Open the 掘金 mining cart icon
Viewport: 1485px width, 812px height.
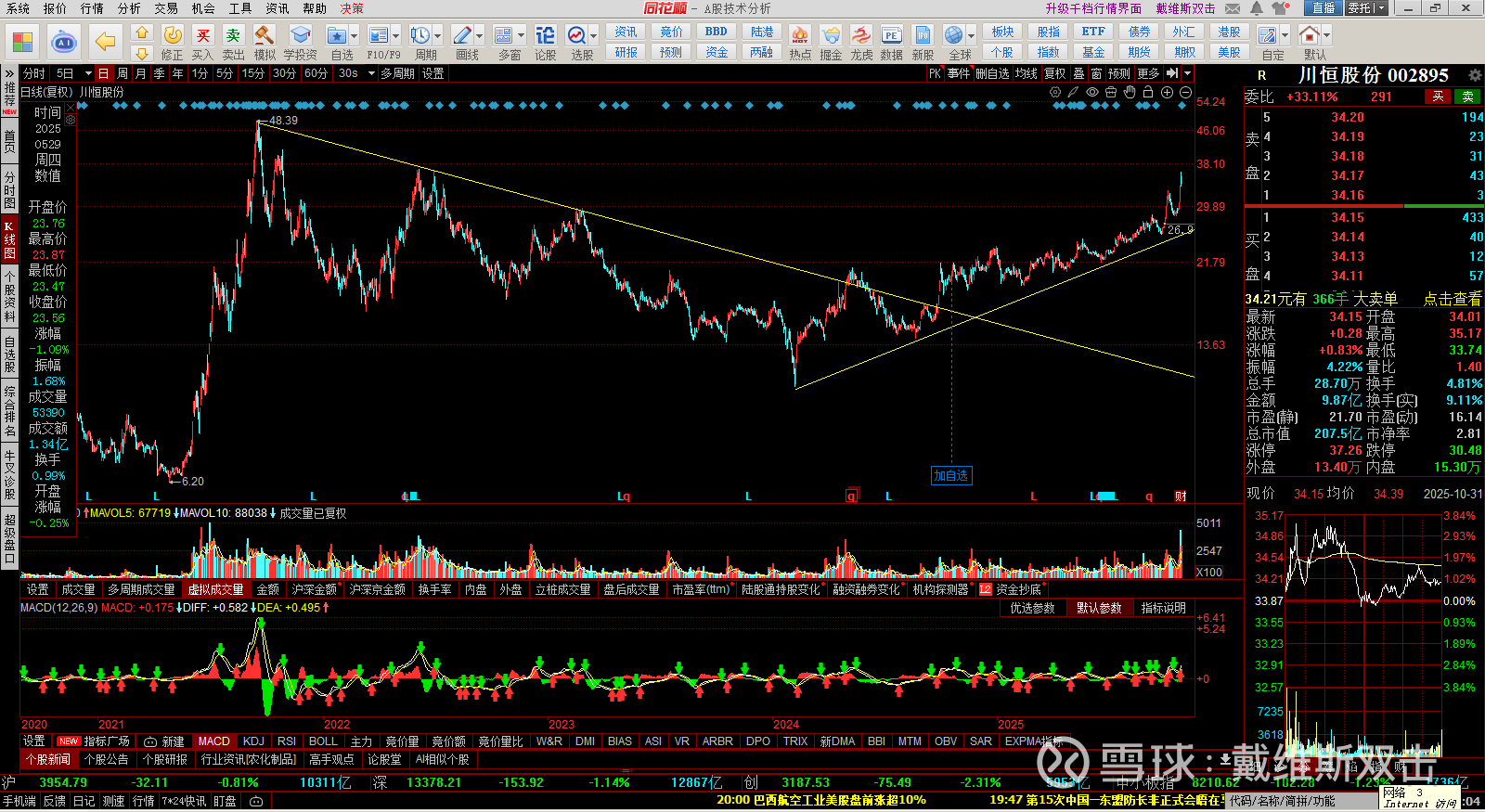[831, 43]
